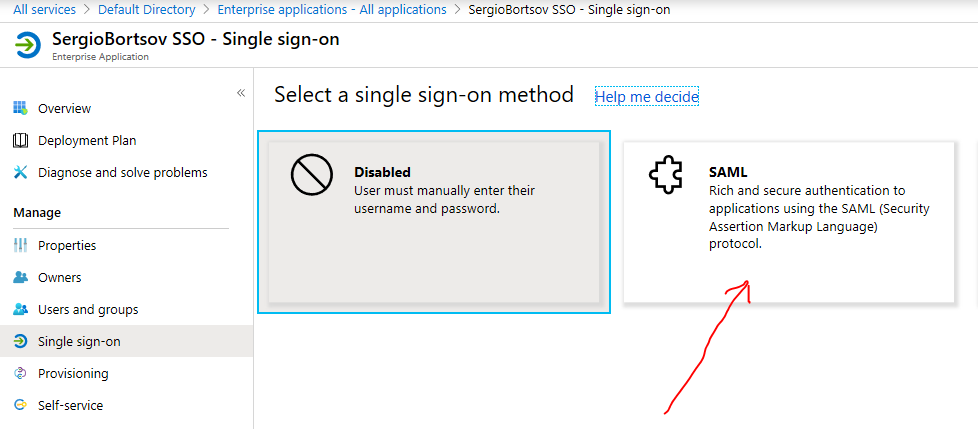Click the Diagnose and solve problems wrench icon
Viewport: 978px width, 429px height.
(x=20, y=172)
